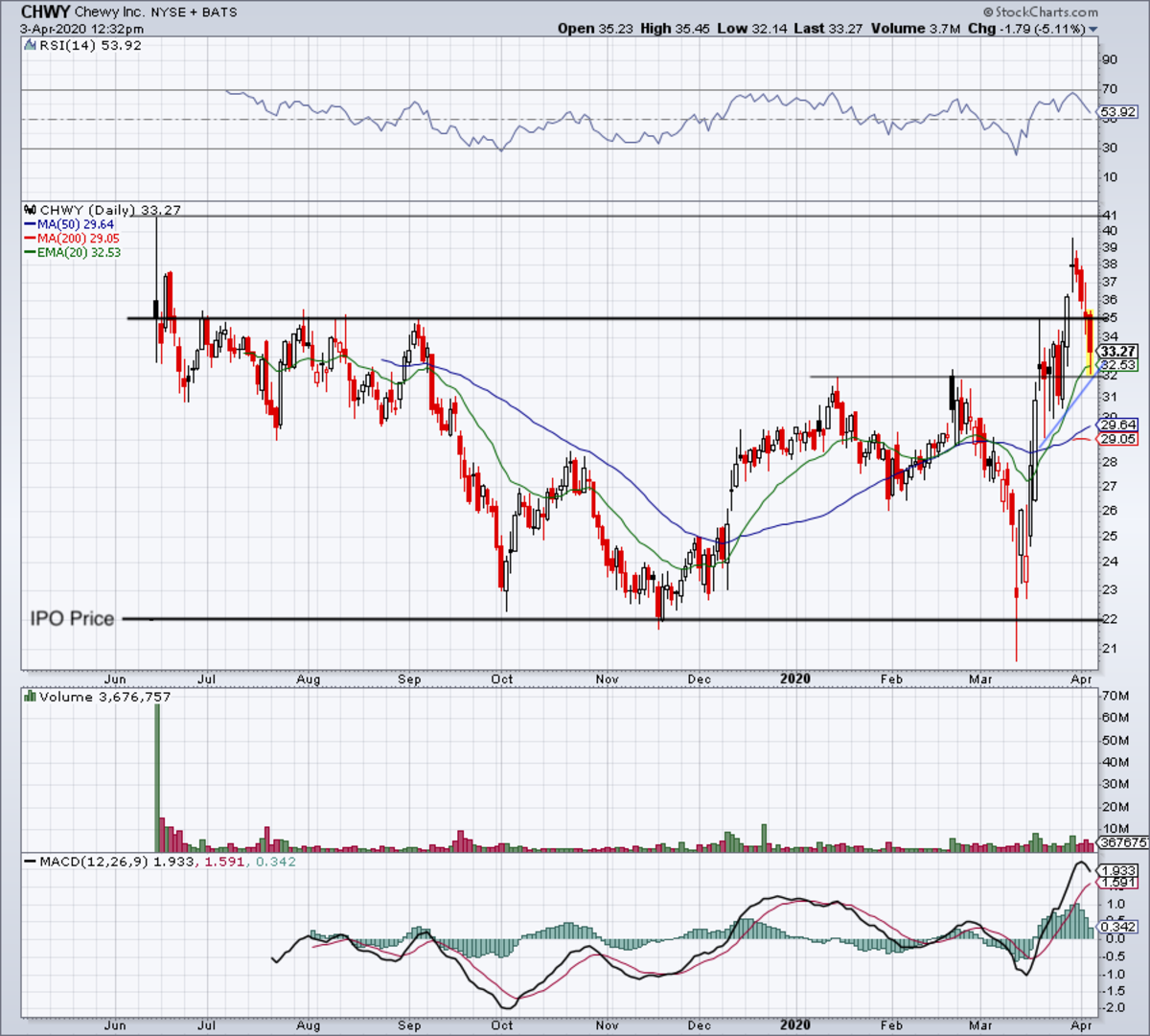
Task: Click the 1.591 MACD axis tag
Action: pyautogui.click(x=1117, y=883)
